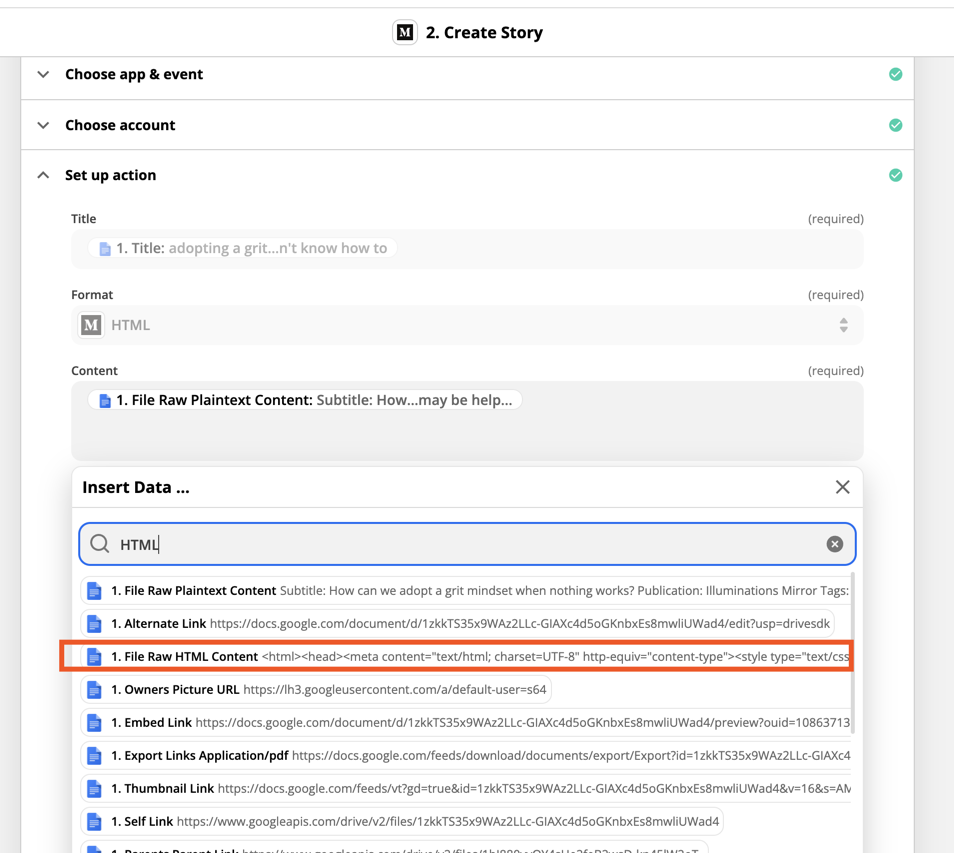This screenshot has width=954, height=853.
Task: Click the doc icon beside Owners Picture URL
Action: tap(94, 689)
